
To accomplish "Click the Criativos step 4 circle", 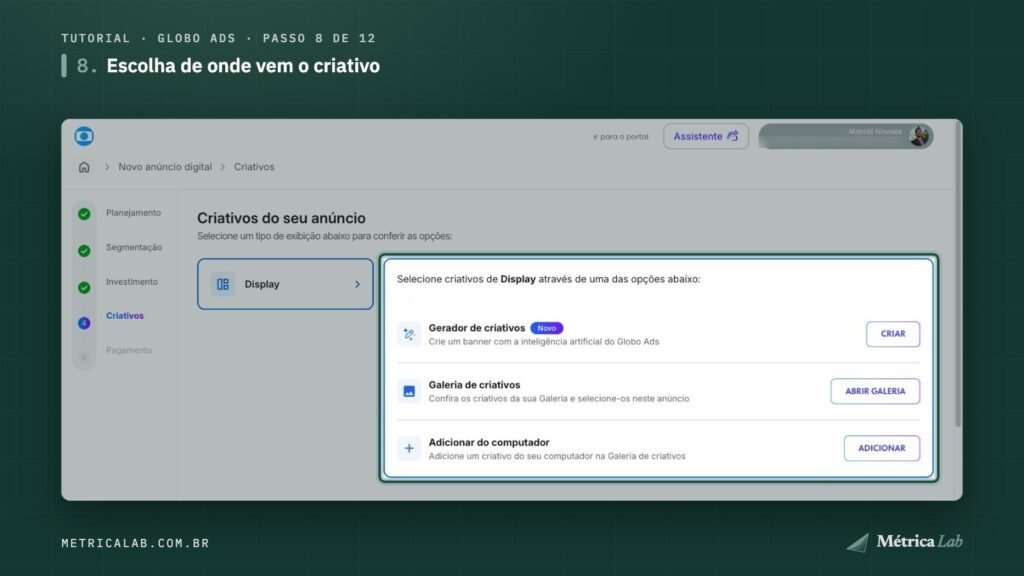I will pos(84,323).
